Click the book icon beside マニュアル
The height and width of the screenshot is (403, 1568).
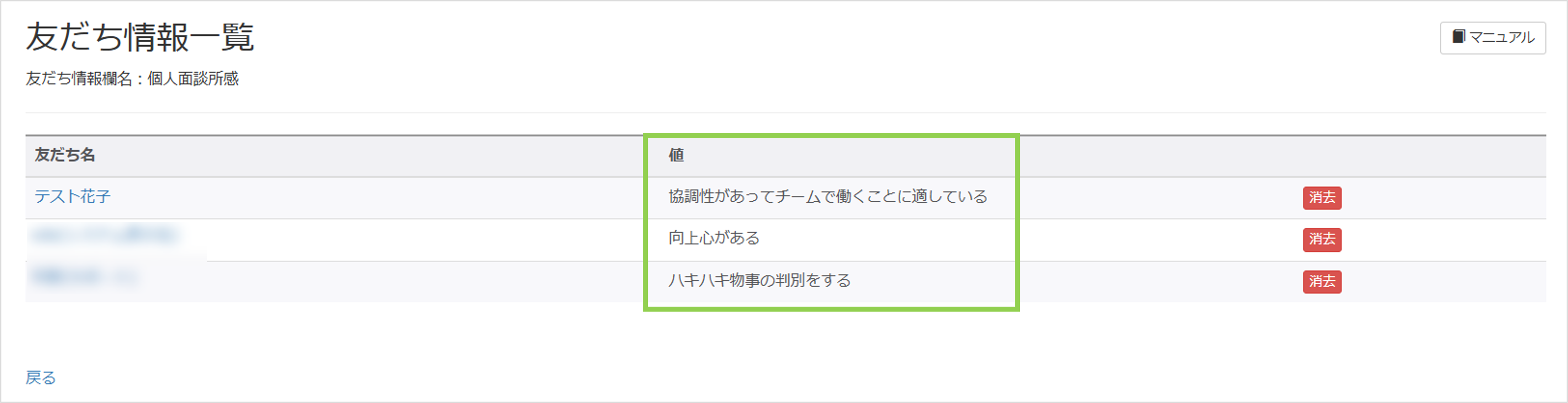tap(1458, 37)
